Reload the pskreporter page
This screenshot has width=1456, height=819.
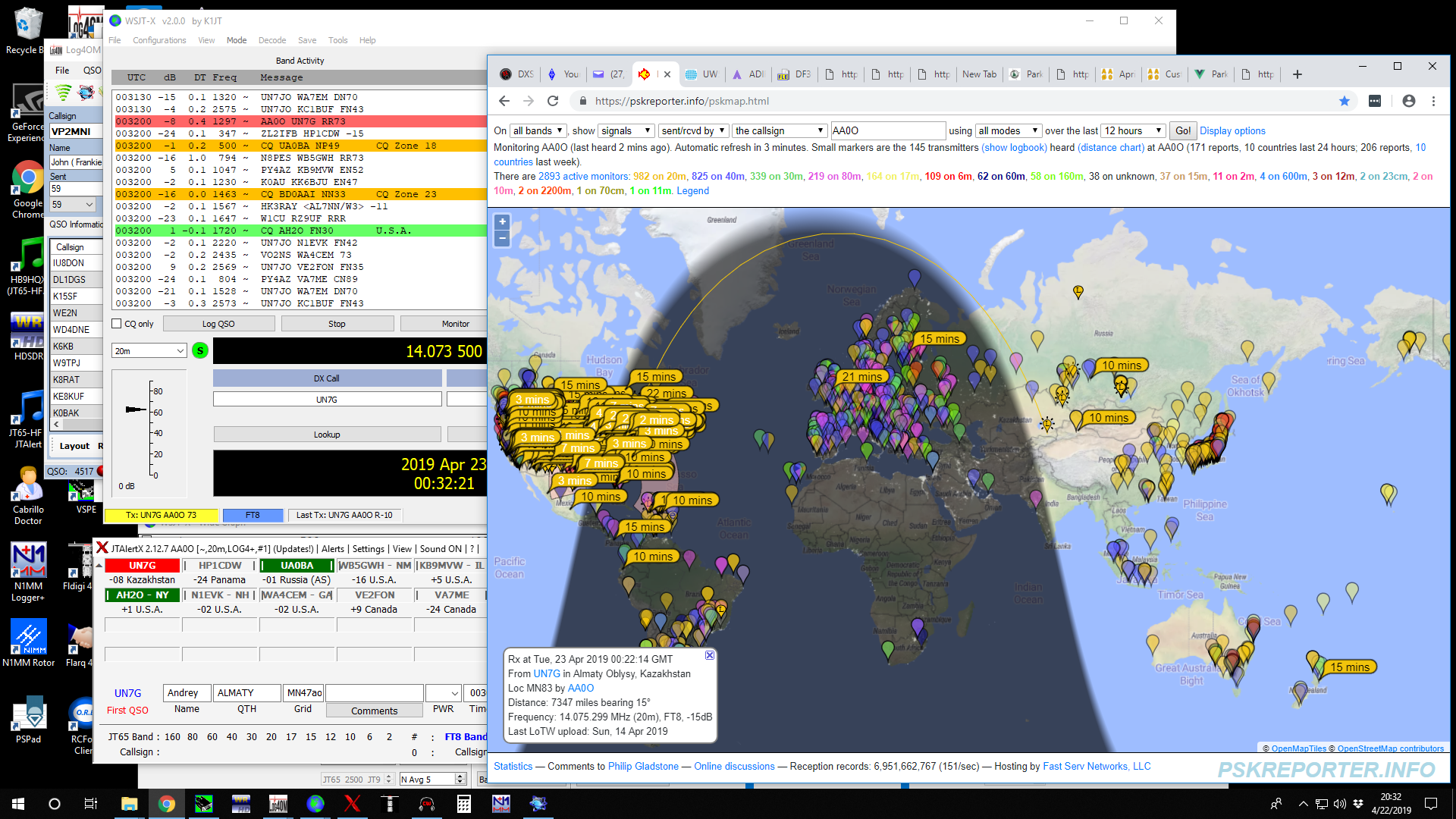click(553, 101)
